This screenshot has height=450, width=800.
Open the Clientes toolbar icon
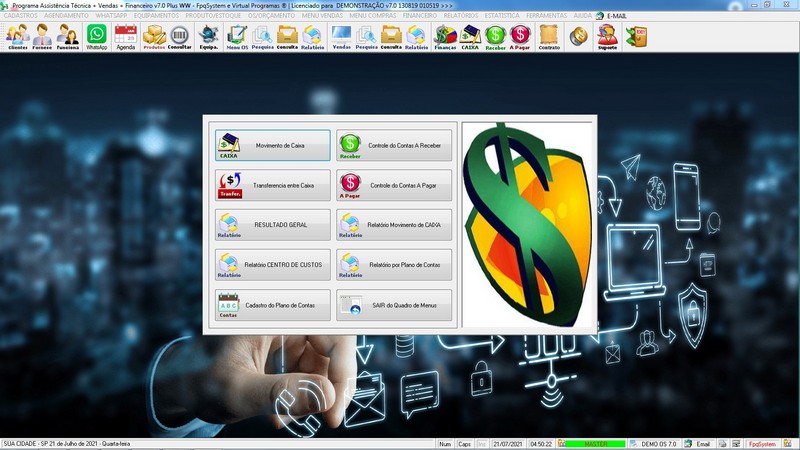pyautogui.click(x=17, y=37)
